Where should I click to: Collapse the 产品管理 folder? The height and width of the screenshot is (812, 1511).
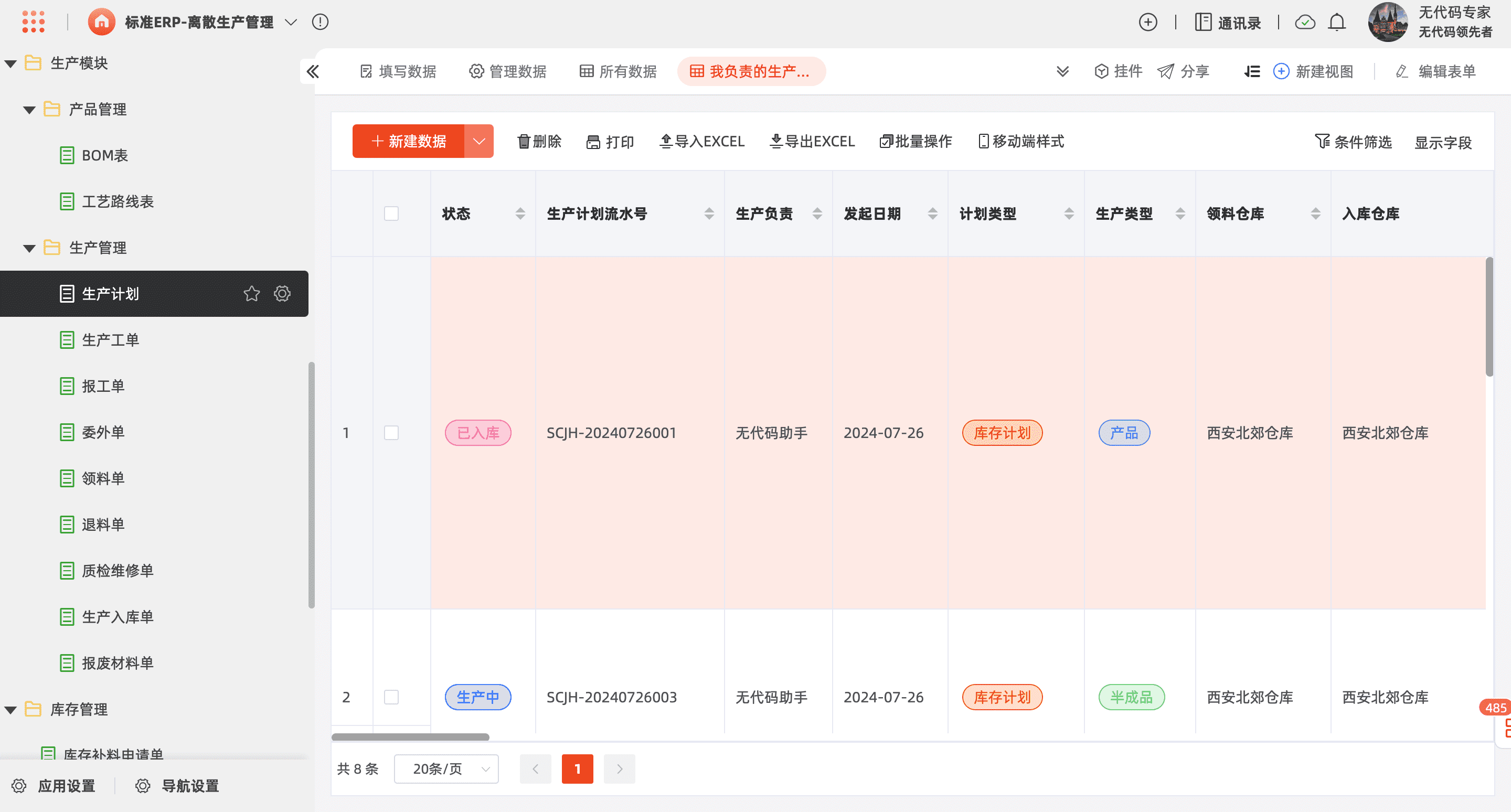(29, 110)
